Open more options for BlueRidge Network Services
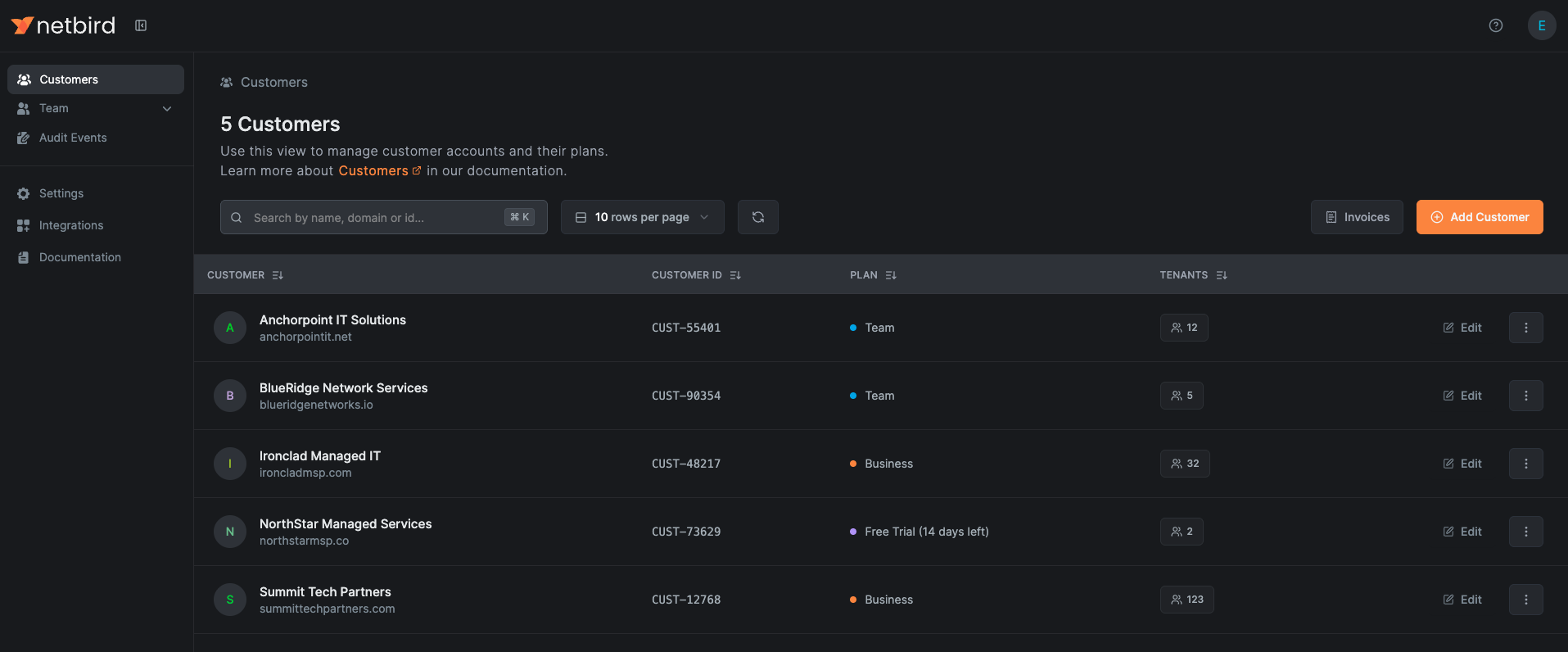The width and height of the screenshot is (1568, 652). coord(1526,396)
